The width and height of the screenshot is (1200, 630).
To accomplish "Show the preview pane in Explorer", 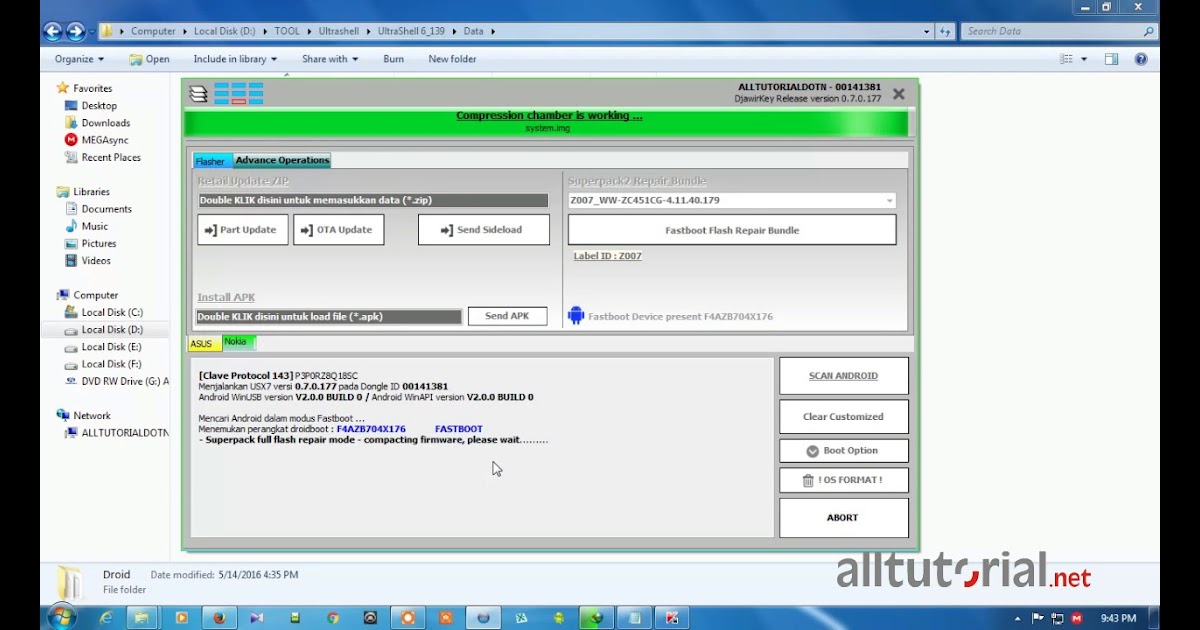I will (x=1111, y=59).
